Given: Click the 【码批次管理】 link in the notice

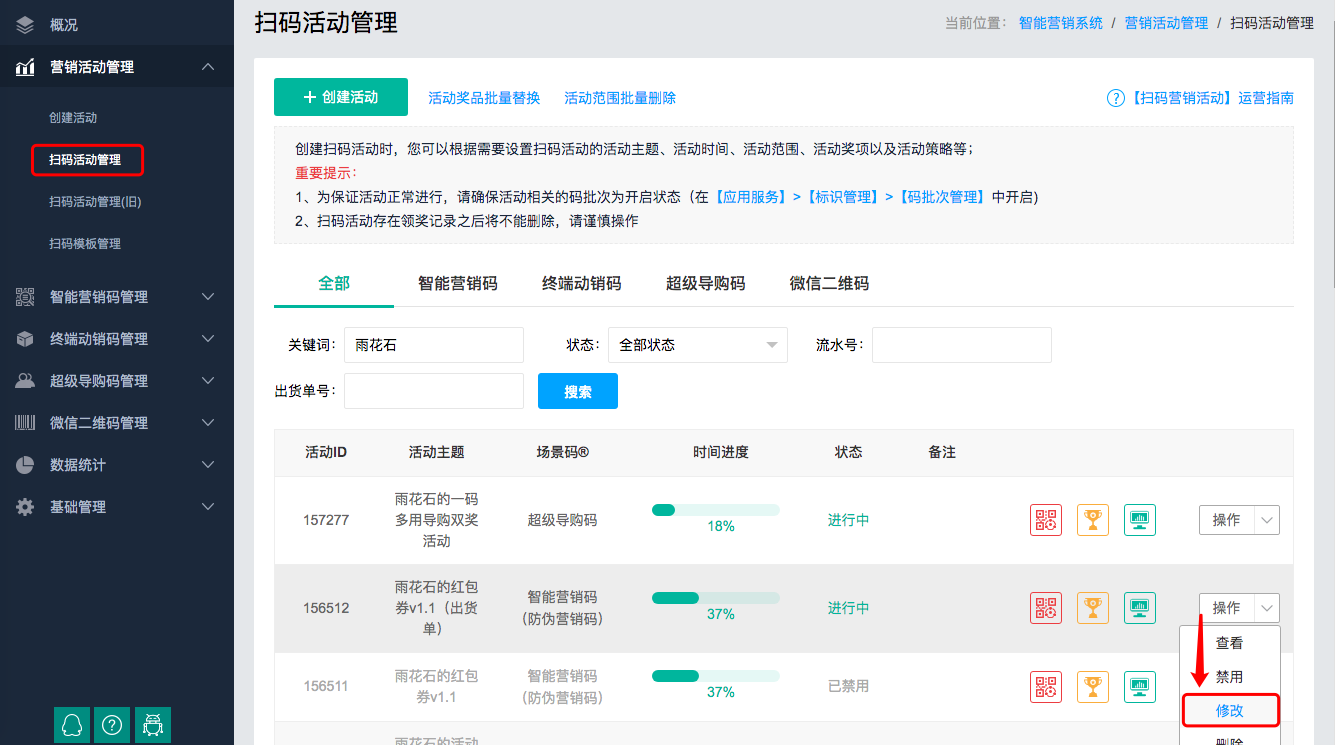Looking at the screenshot, I should pos(941,197).
